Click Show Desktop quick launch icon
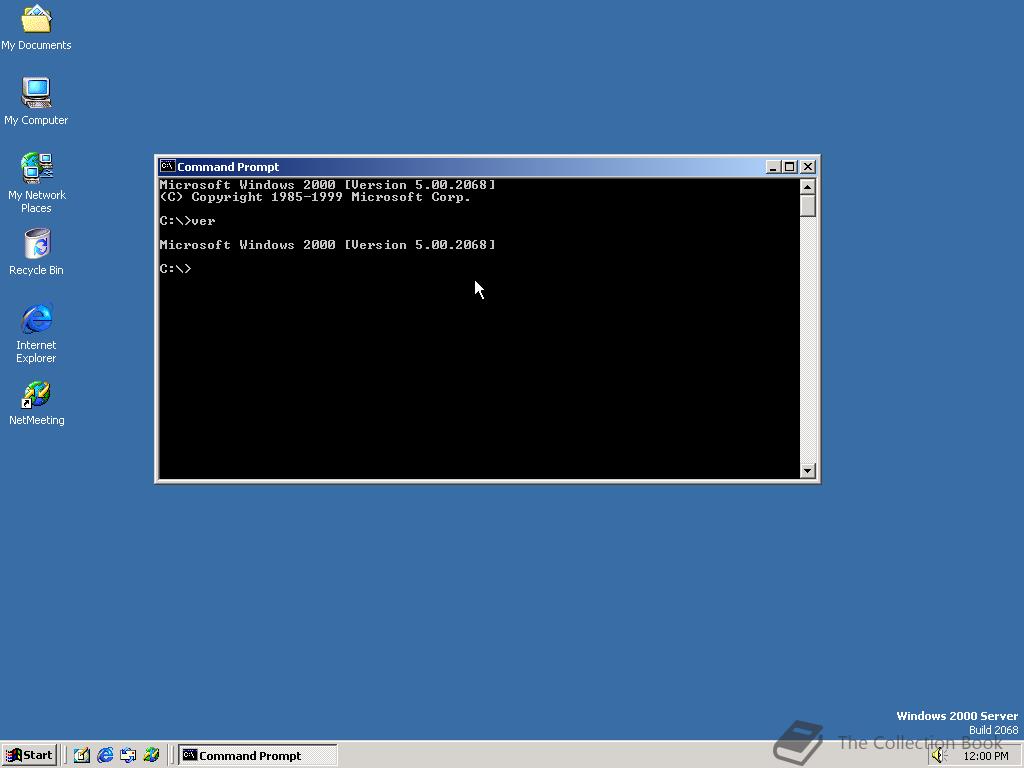This screenshot has height=768, width=1024. point(82,755)
